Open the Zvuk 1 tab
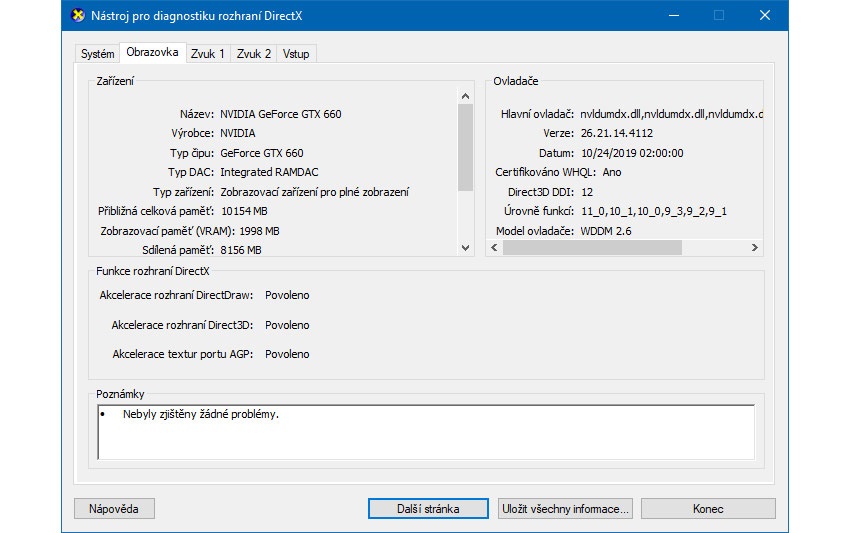850x533 pixels. 208,54
